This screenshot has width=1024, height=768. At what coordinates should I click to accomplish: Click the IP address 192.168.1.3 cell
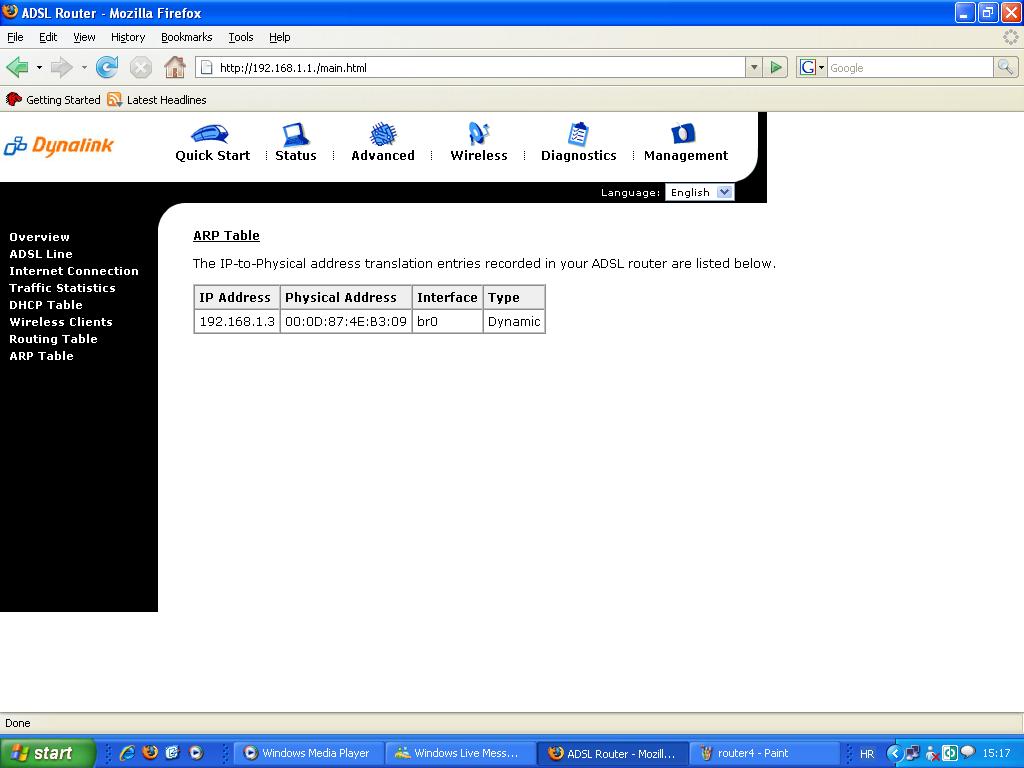coord(237,321)
